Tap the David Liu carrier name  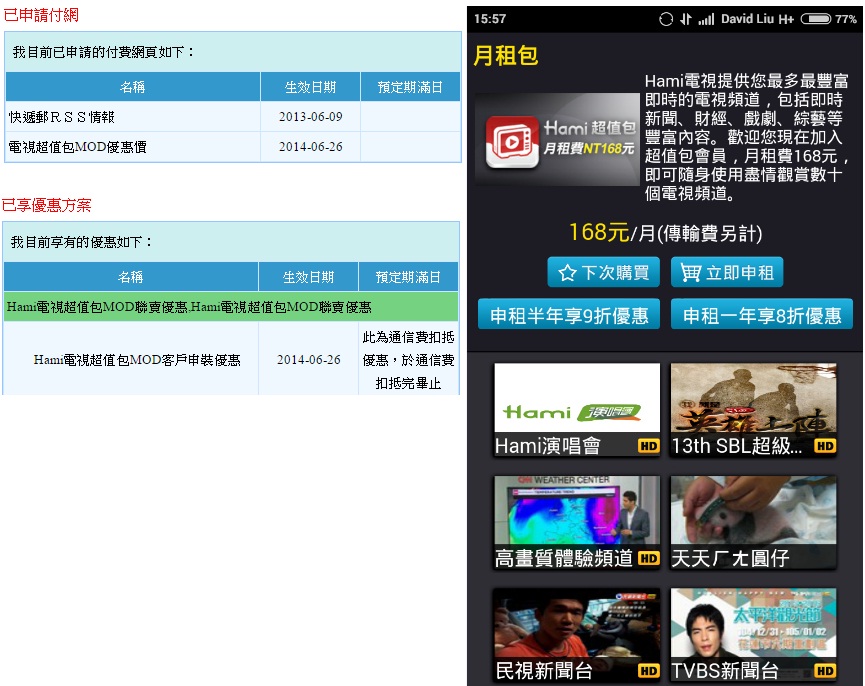pyautogui.click(x=747, y=19)
